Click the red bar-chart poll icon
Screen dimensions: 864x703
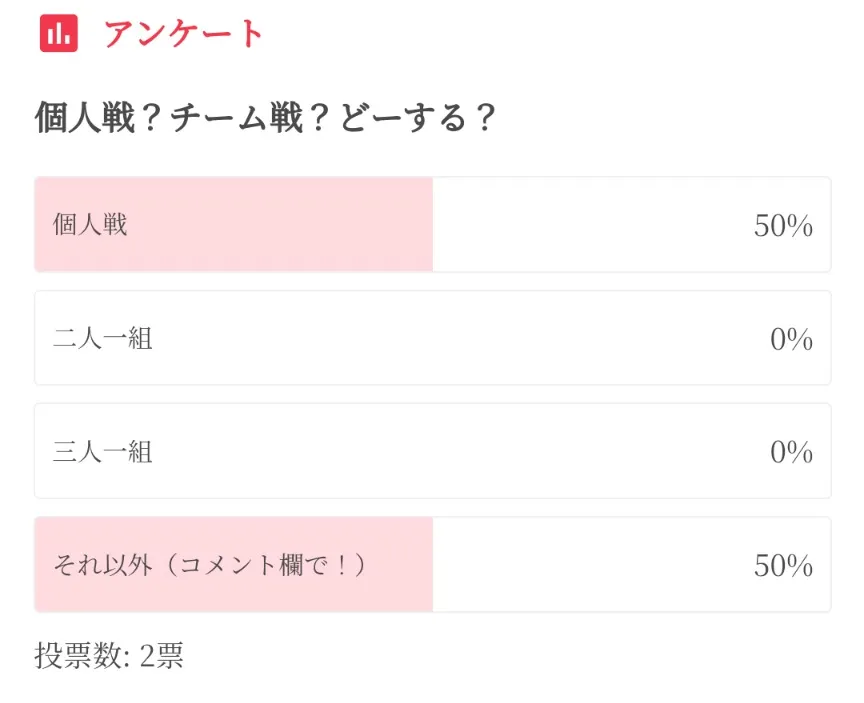coord(58,33)
